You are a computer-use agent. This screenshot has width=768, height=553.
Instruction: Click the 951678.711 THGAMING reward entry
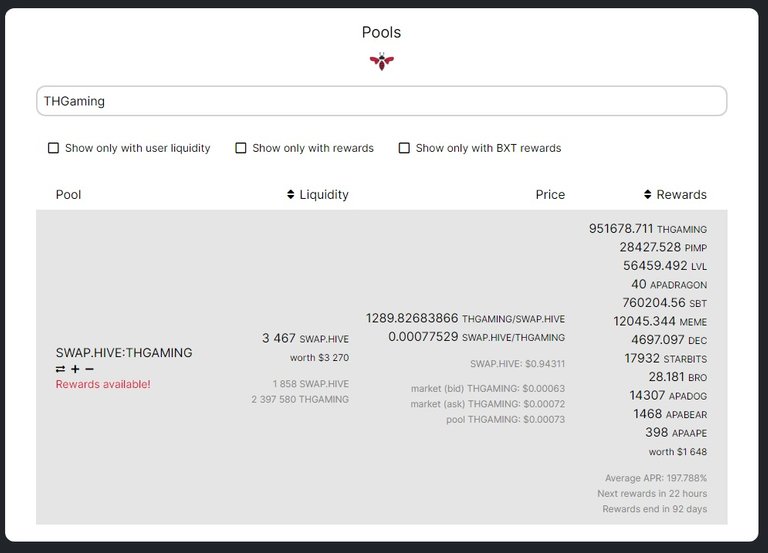coord(648,229)
